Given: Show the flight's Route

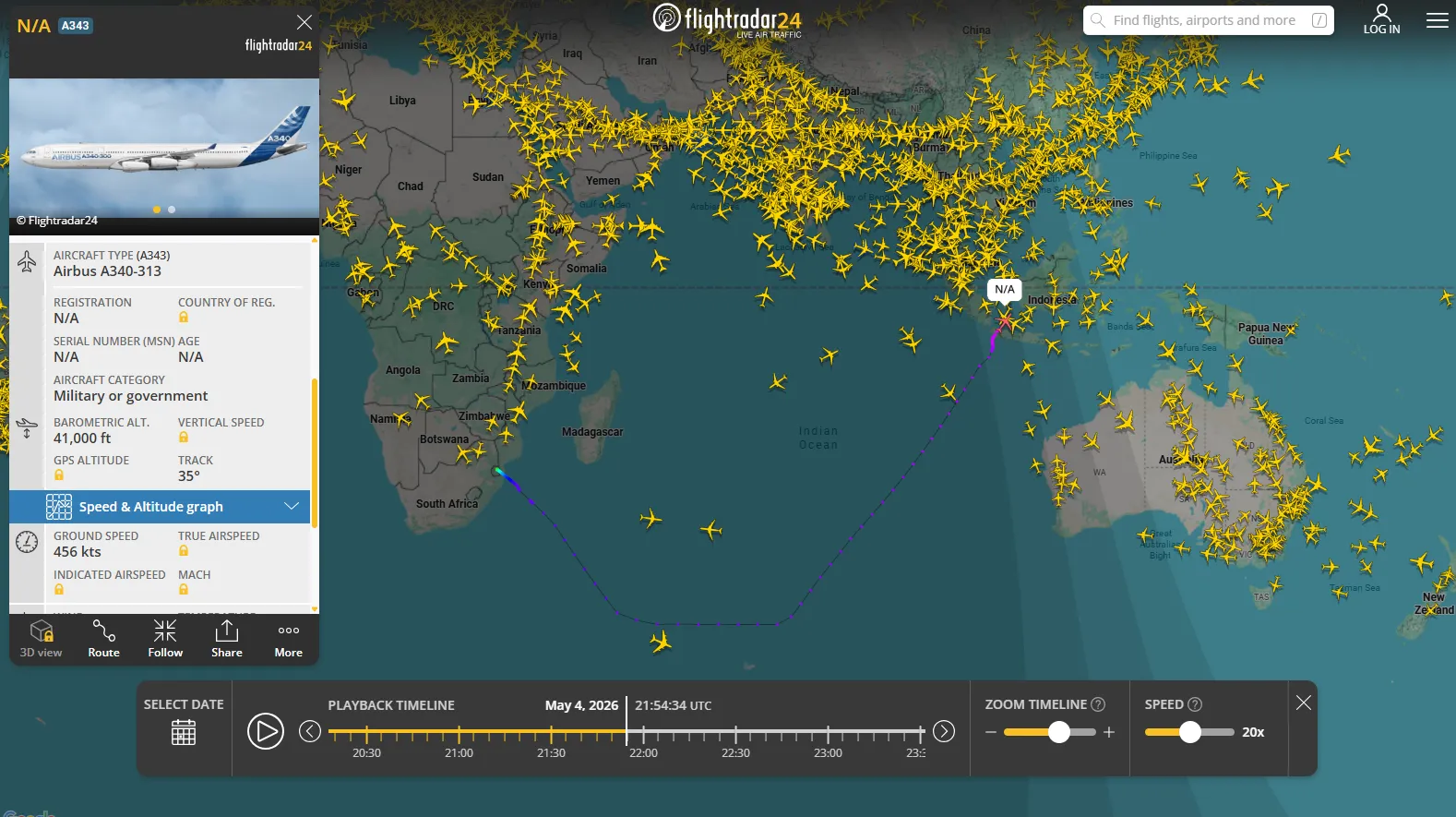Looking at the screenshot, I should point(104,639).
